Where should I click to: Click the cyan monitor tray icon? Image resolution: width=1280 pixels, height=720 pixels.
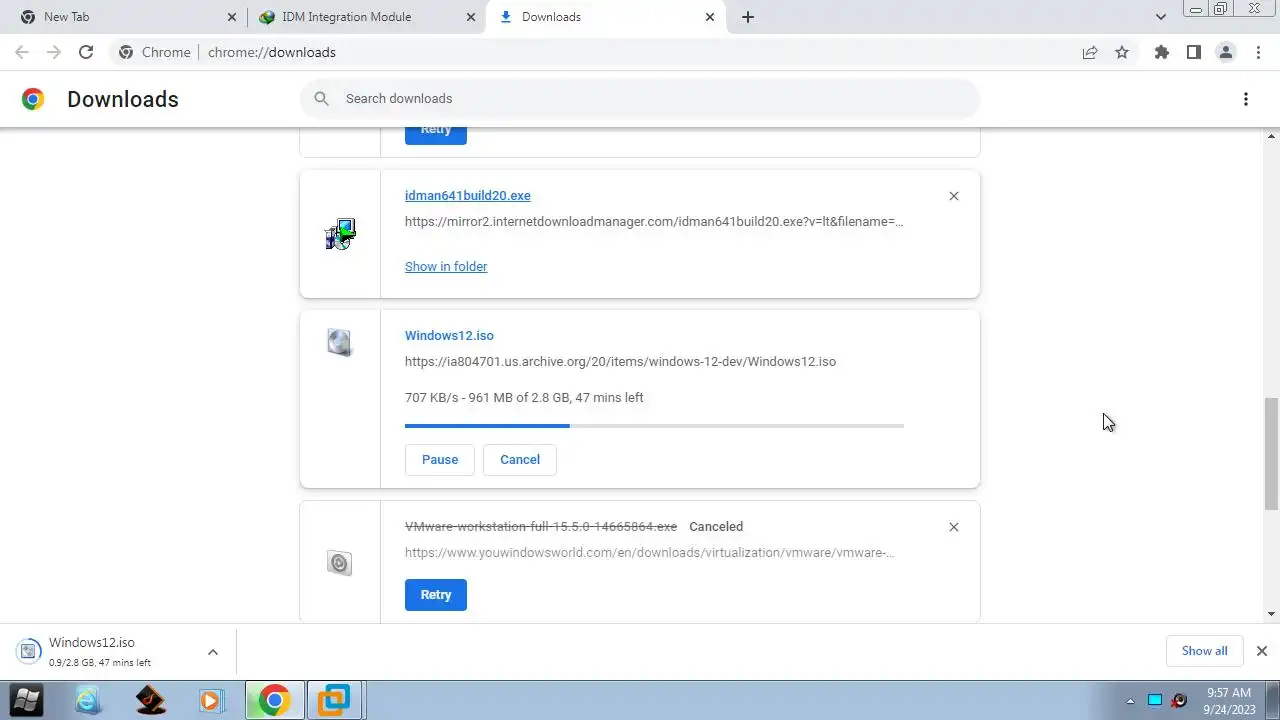tap(1155, 701)
